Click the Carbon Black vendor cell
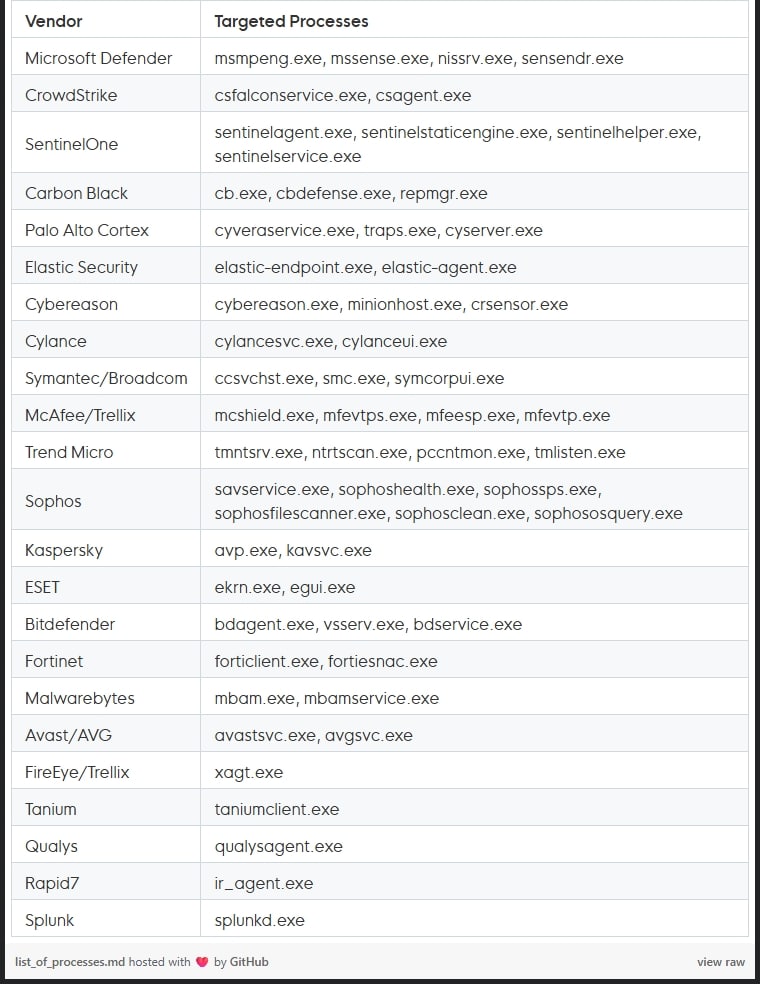 click(76, 193)
